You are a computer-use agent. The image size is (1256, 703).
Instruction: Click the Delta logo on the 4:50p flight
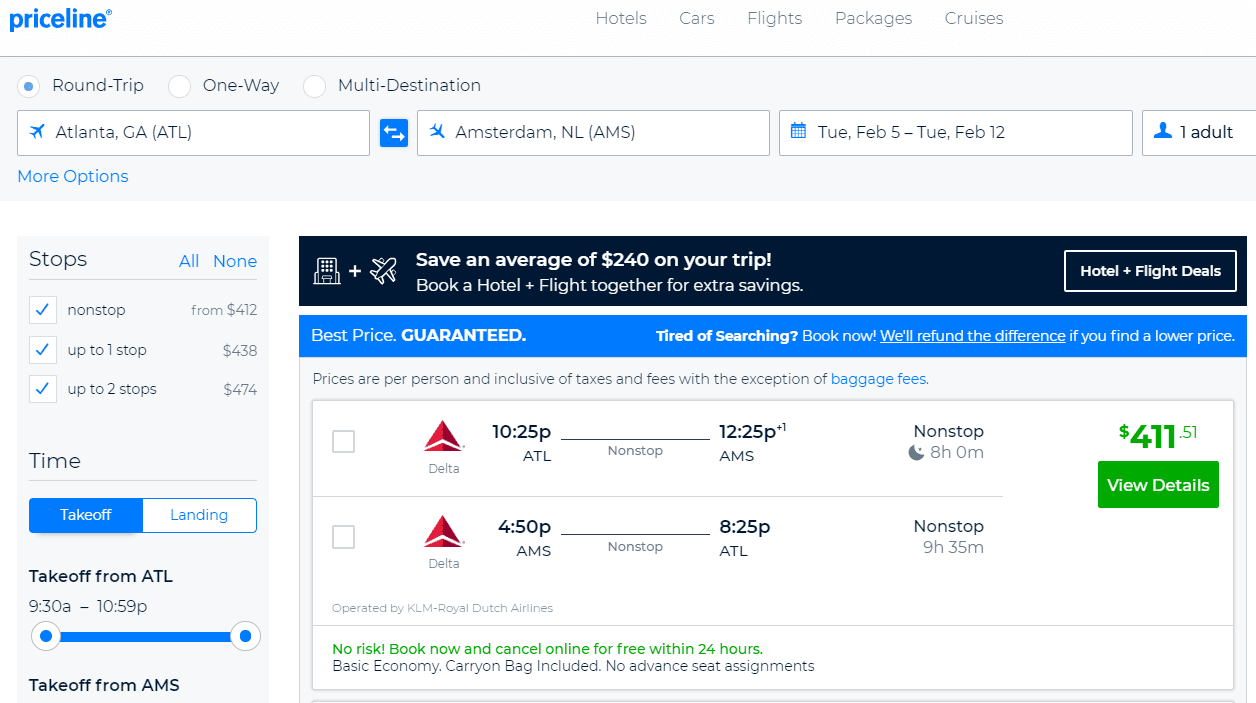[444, 531]
